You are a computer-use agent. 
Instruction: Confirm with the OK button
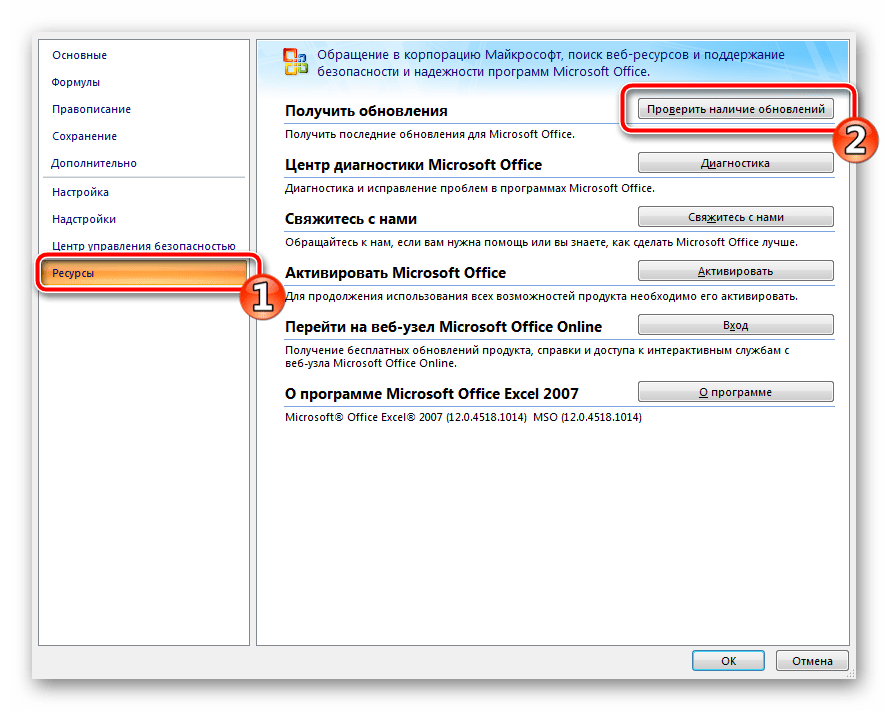point(728,661)
